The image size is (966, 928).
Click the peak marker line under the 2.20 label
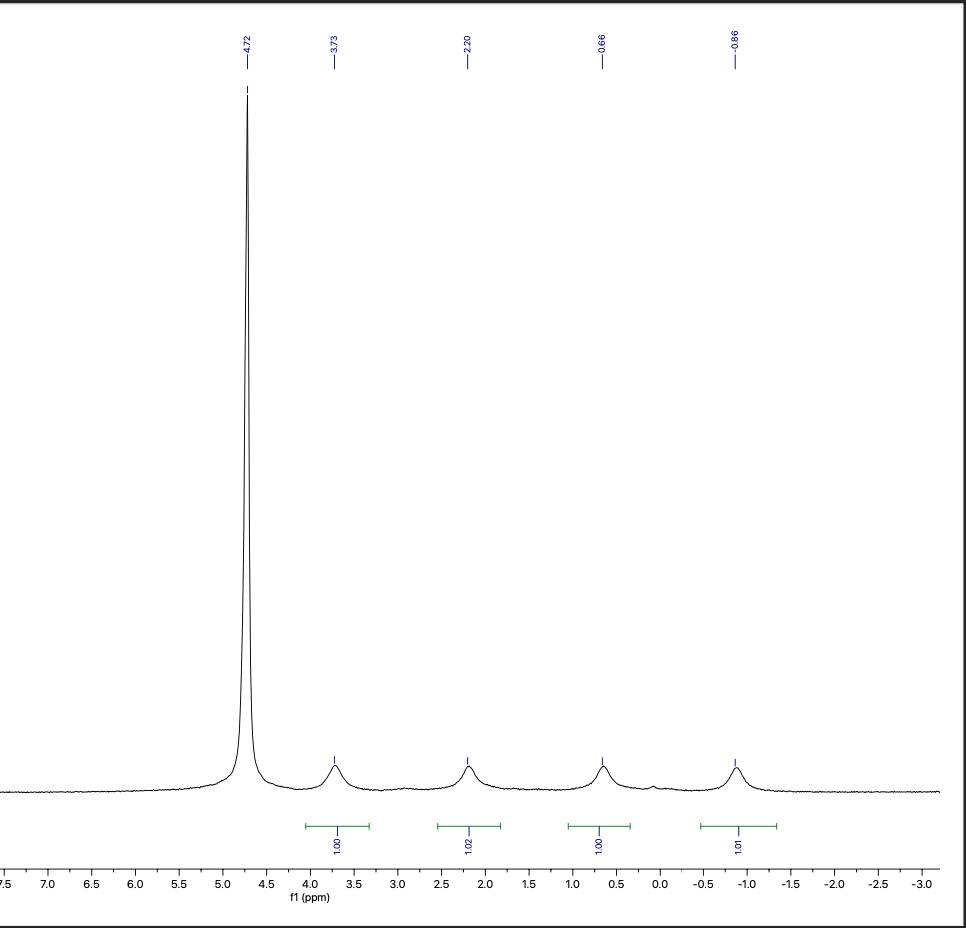click(x=467, y=64)
